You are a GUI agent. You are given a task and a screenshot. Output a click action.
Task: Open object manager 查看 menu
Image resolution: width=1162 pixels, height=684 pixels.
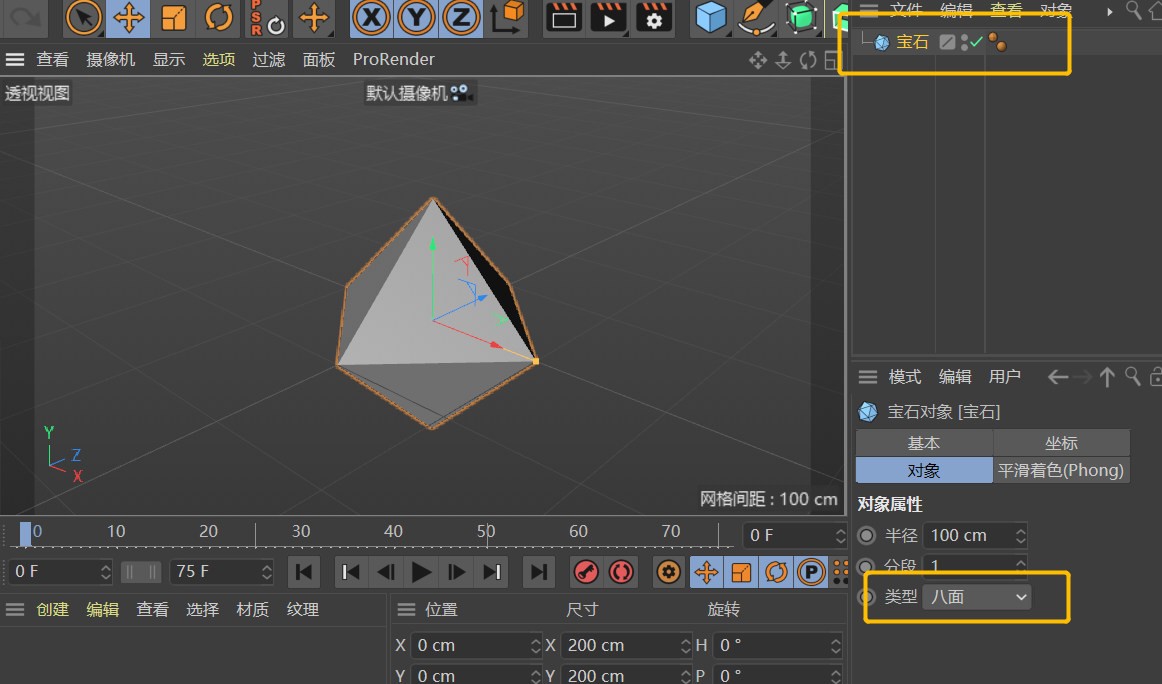click(x=1006, y=10)
